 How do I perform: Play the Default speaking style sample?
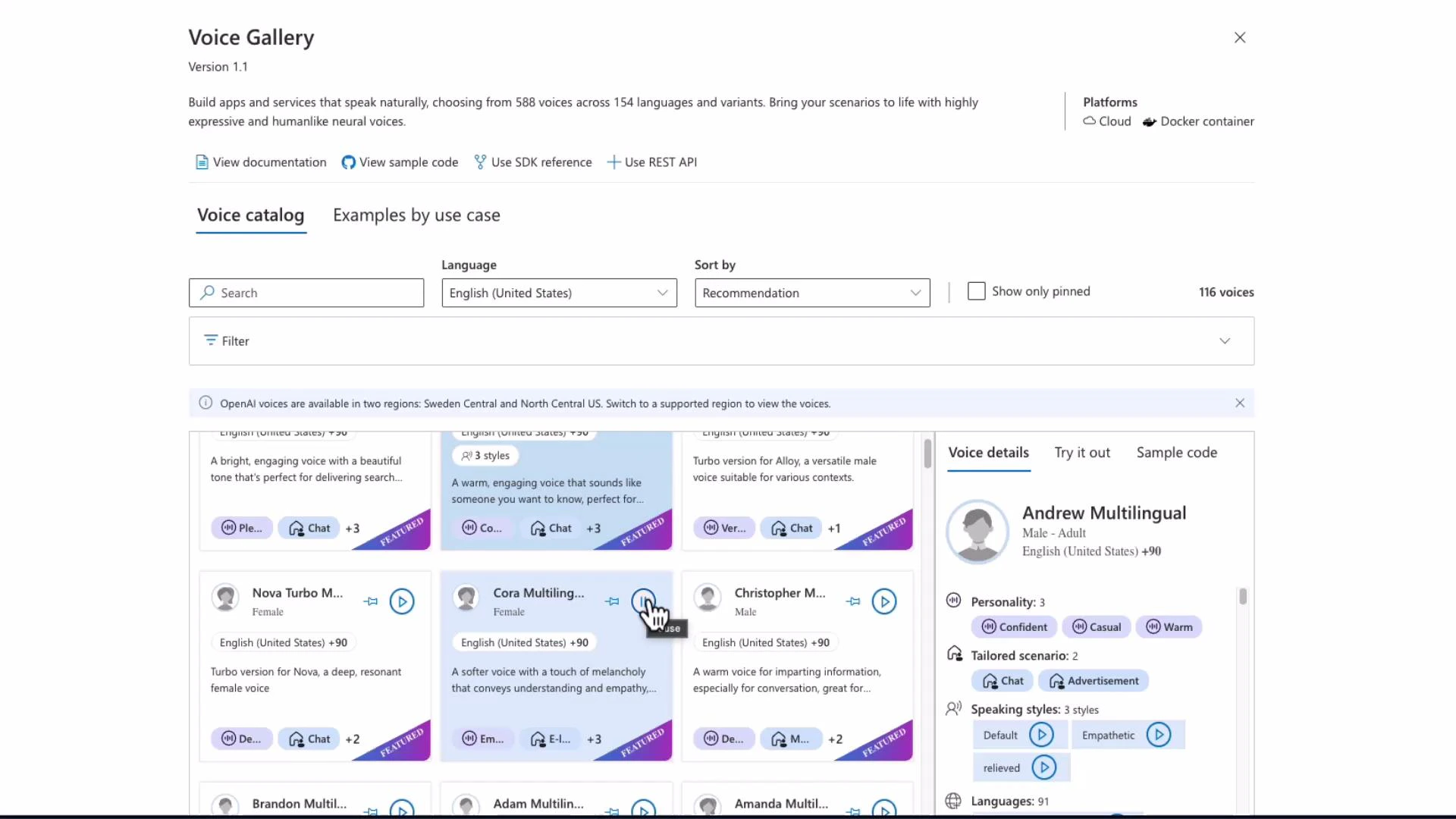pos(1042,735)
